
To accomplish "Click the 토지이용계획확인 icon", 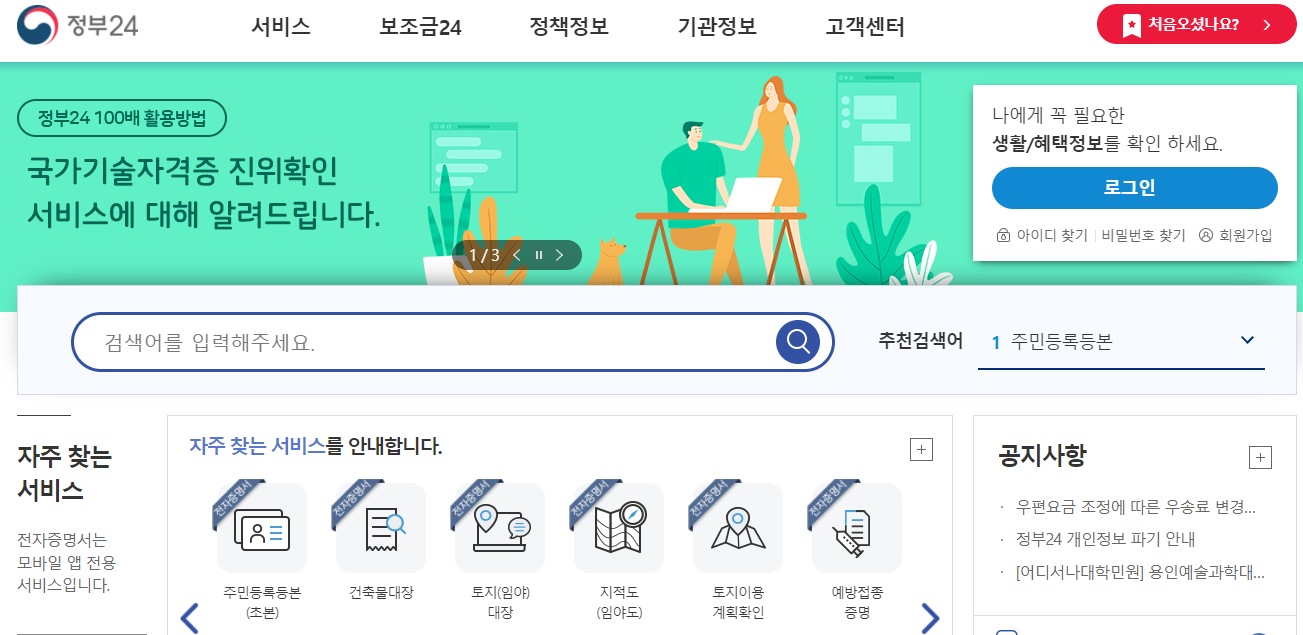I will pyautogui.click(x=738, y=528).
